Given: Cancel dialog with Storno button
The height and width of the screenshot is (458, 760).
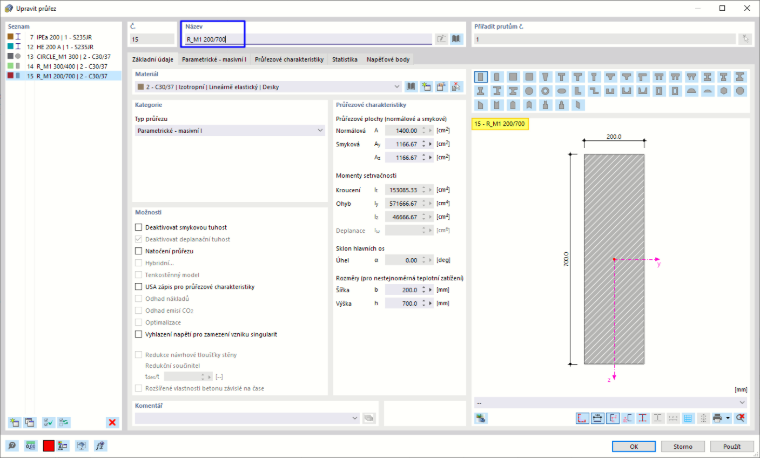Looking at the screenshot, I should pyautogui.click(x=682, y=446).
